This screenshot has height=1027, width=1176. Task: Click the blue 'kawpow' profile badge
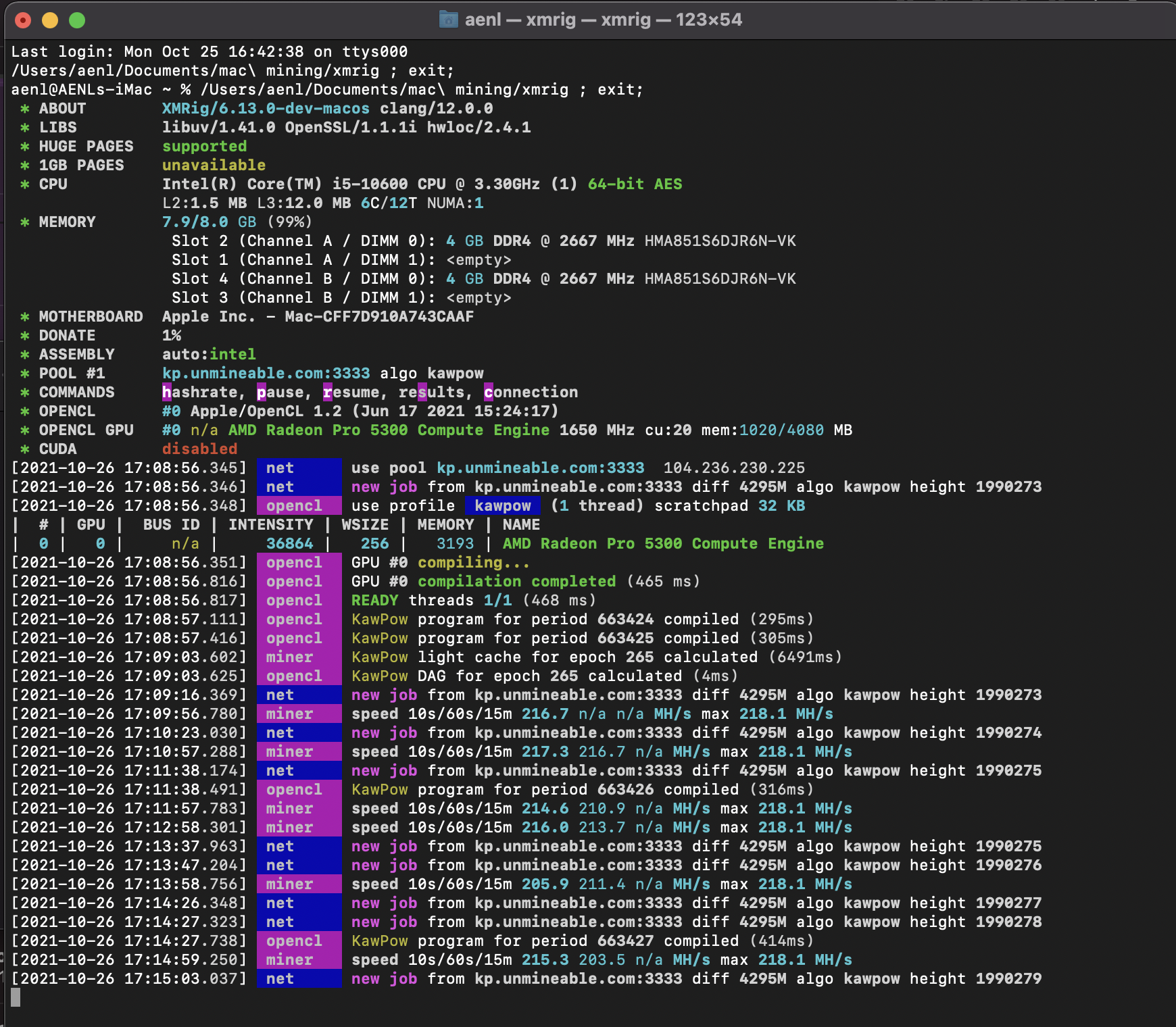coord(502,505)
